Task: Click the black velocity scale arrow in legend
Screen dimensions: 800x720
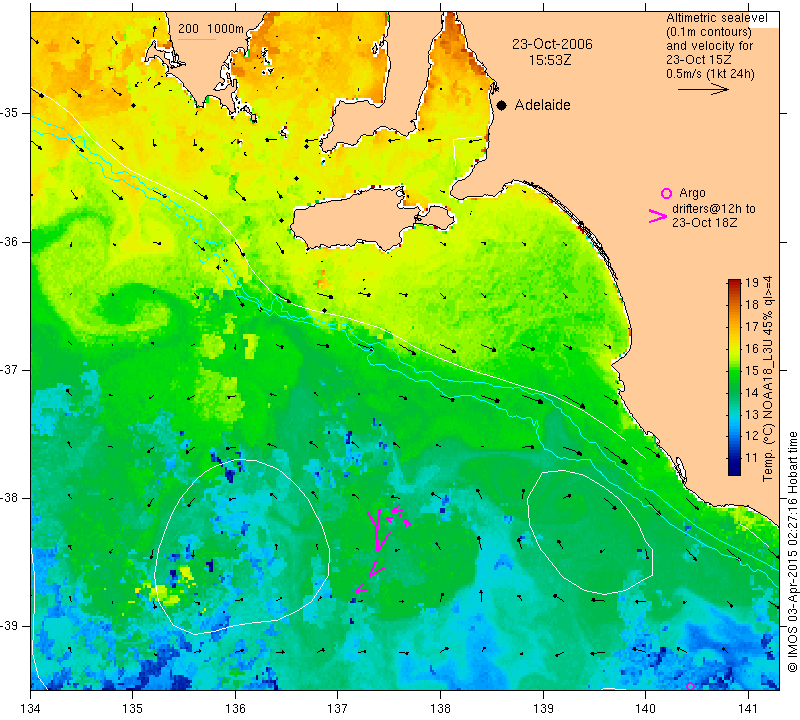Action: pyautogui.click(x=703, y=89)
